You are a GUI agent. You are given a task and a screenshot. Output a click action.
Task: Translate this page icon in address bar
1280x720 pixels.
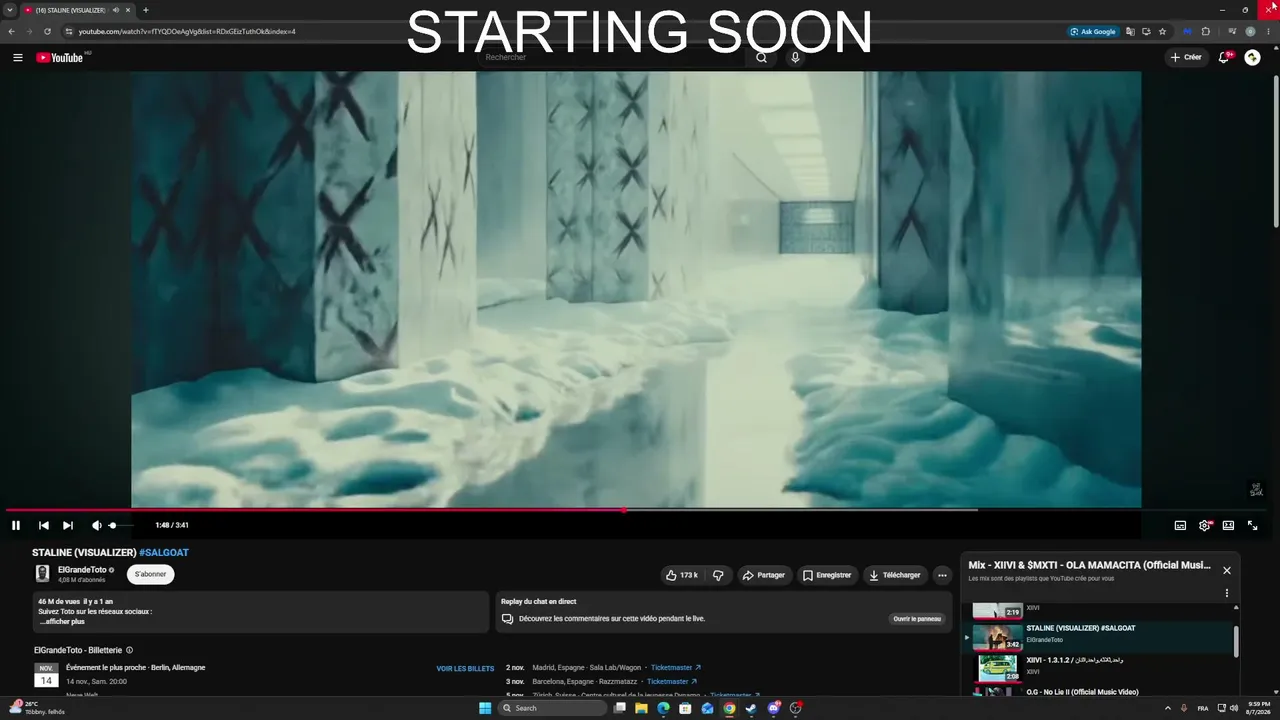(1130, 31)
